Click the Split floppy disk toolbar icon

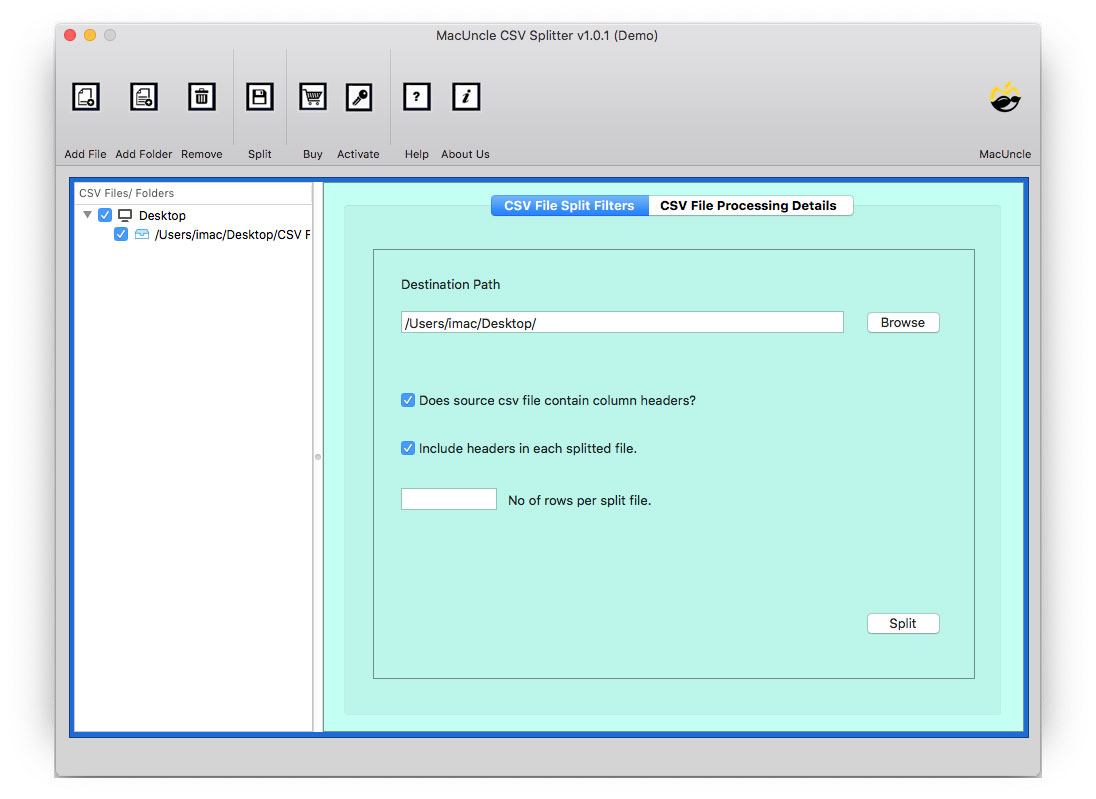(259, 96)
